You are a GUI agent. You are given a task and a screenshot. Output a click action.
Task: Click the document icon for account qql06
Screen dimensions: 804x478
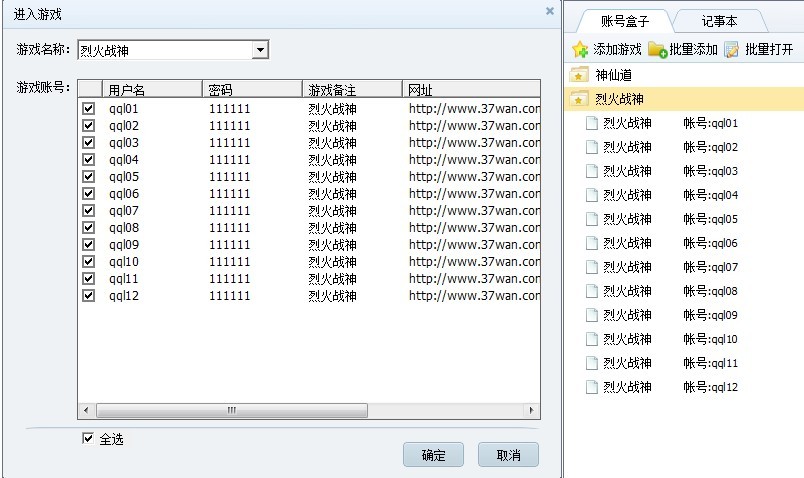click(x=591, y=243)
